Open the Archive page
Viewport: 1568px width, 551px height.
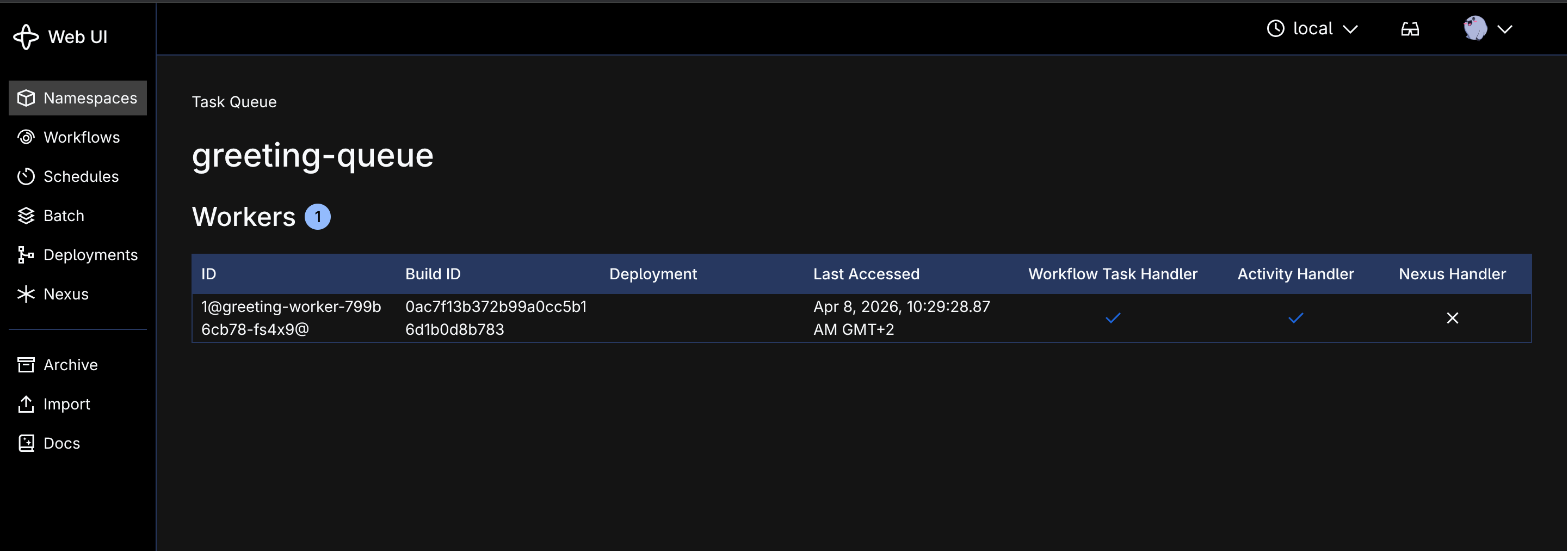coord(26,364)
